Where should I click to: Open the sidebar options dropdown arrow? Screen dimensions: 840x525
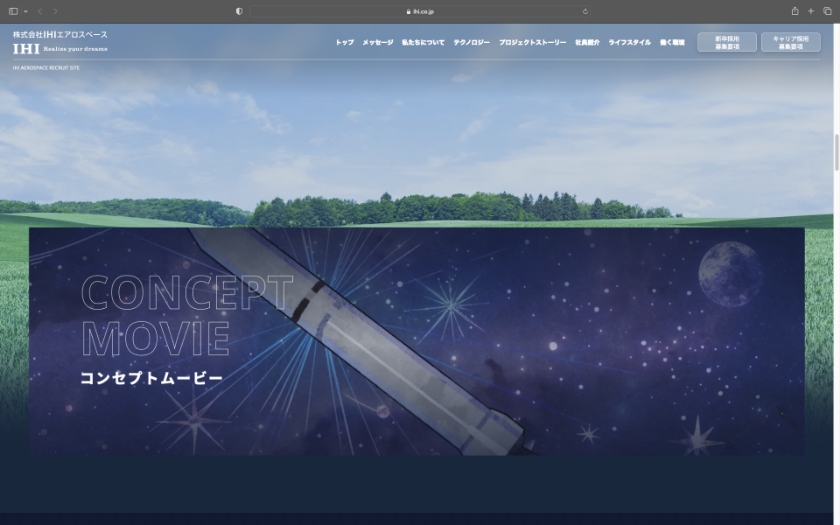tap(25, 11)
